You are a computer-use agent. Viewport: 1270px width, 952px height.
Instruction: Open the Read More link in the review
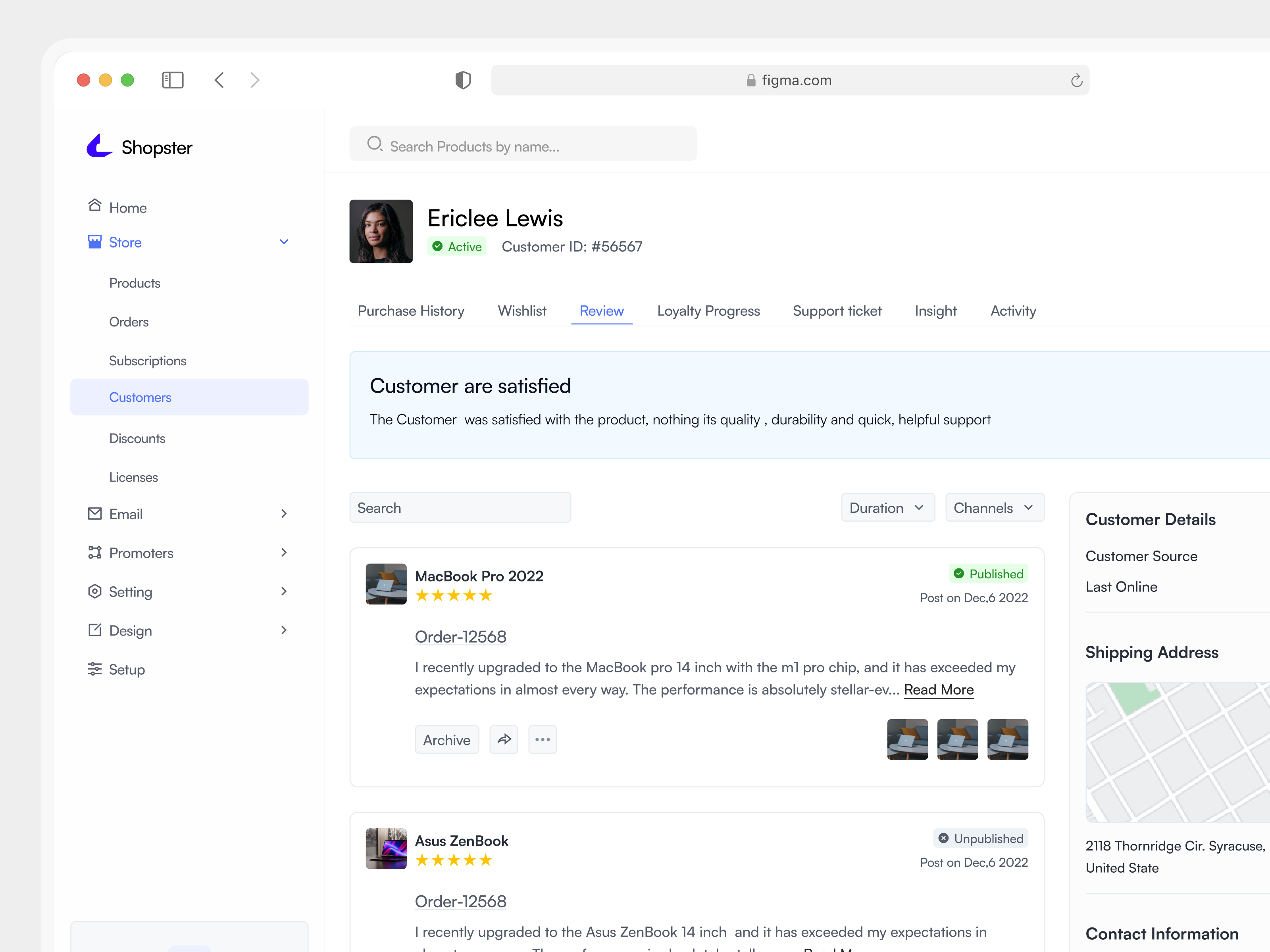pyautogui.click(x=938, y=690)
